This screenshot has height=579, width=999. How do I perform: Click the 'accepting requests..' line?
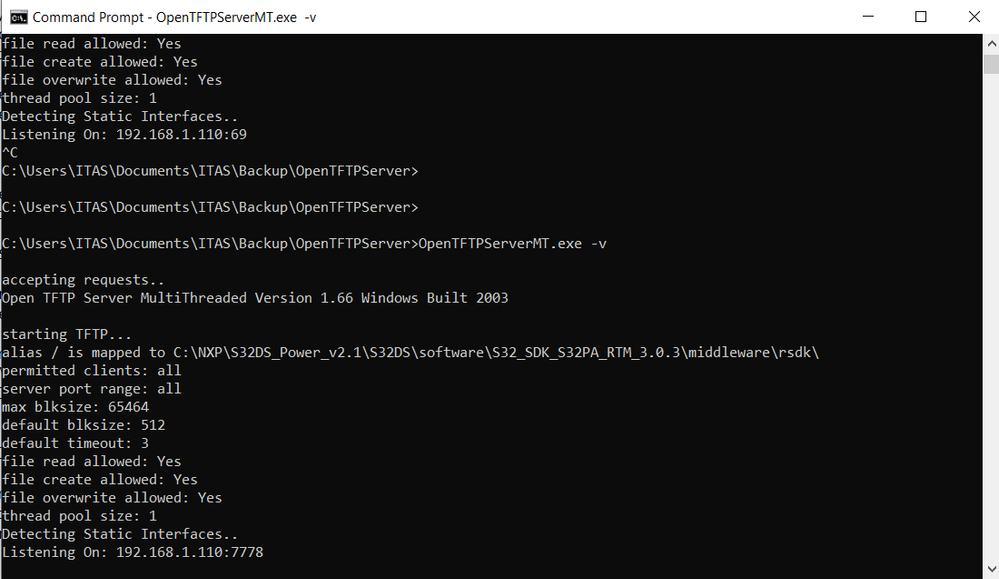click(83, 280)
